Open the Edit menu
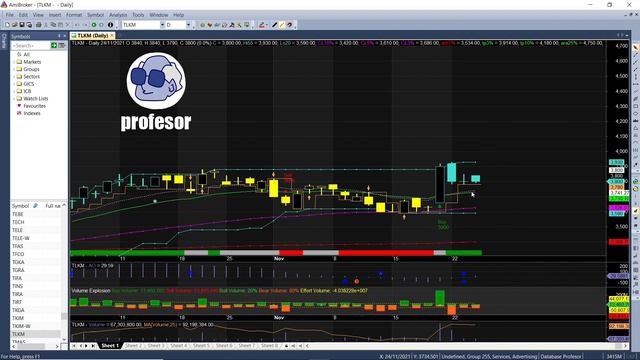The image size is (640, 360). click(23, 15)
